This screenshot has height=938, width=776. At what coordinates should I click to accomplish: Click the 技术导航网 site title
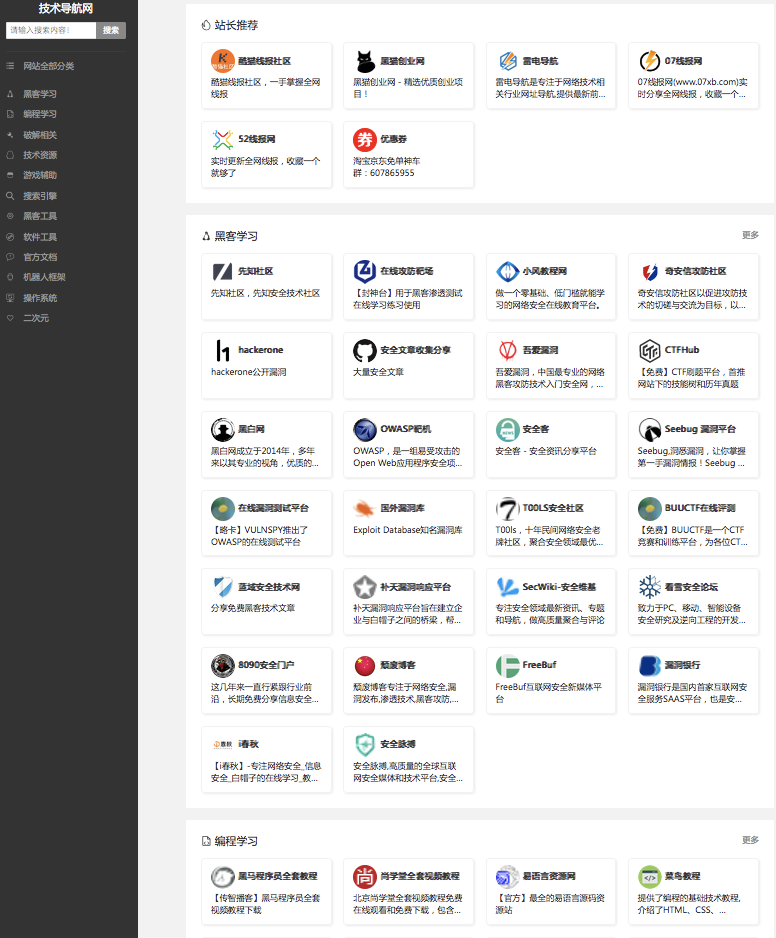coord(66,8)
